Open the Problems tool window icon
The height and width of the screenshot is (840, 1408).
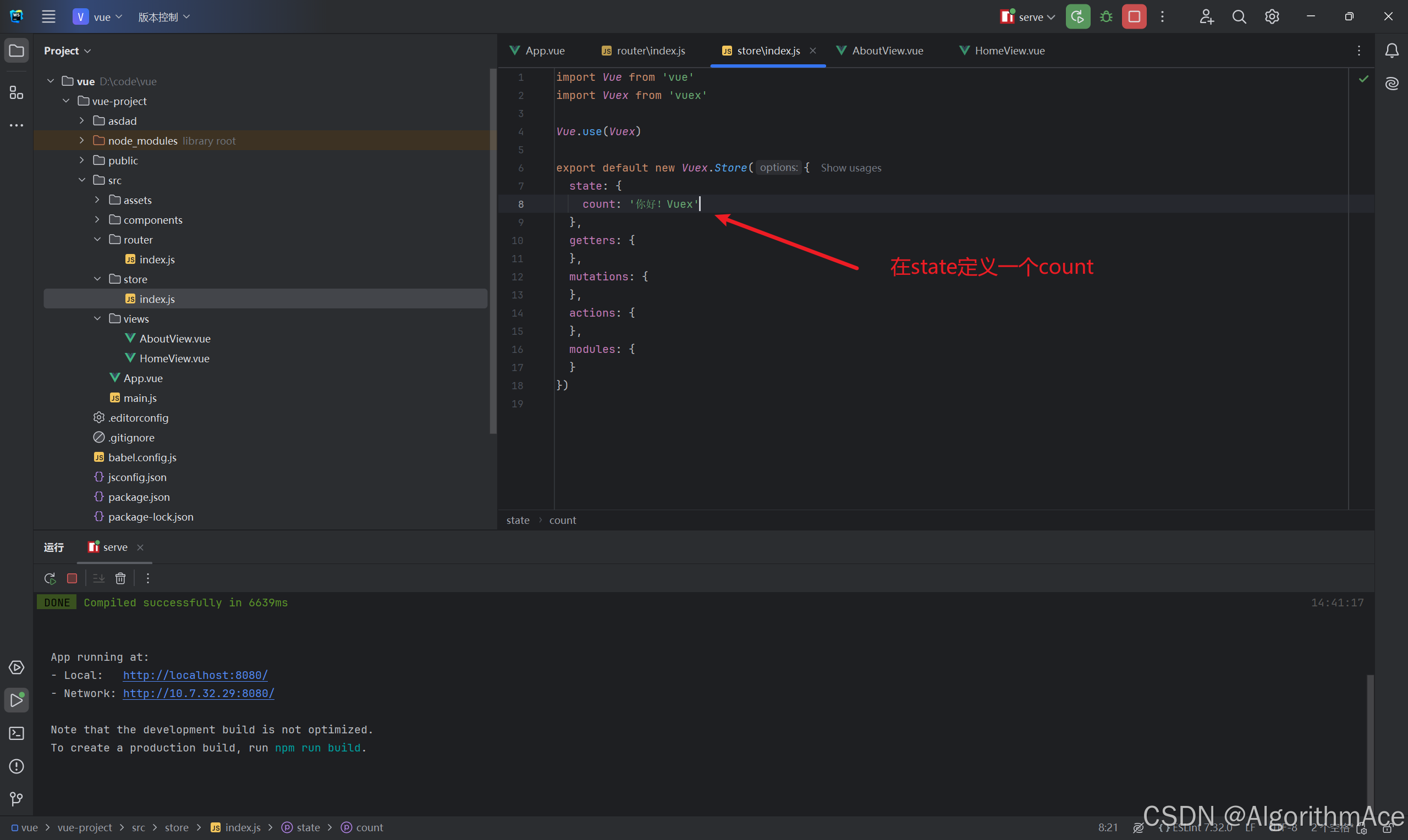16,766
